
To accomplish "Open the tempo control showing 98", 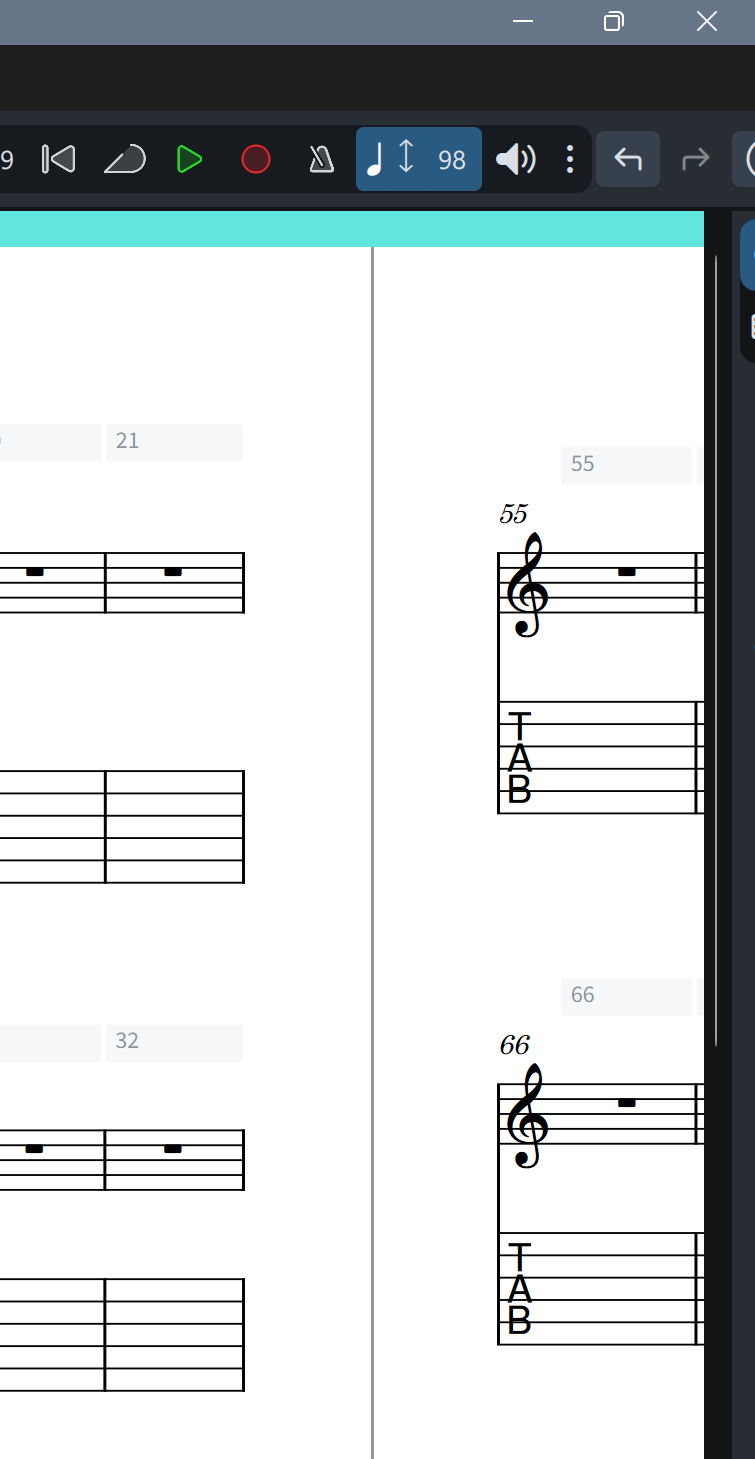I will [419, 159].
